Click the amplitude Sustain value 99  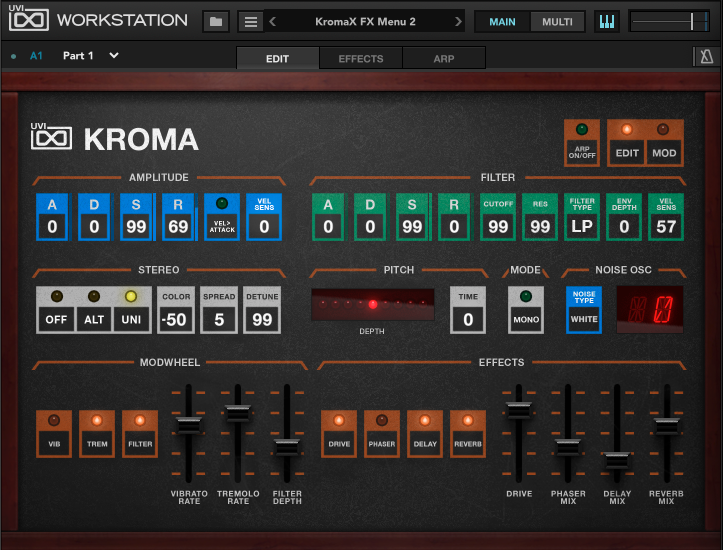[136, 226]
